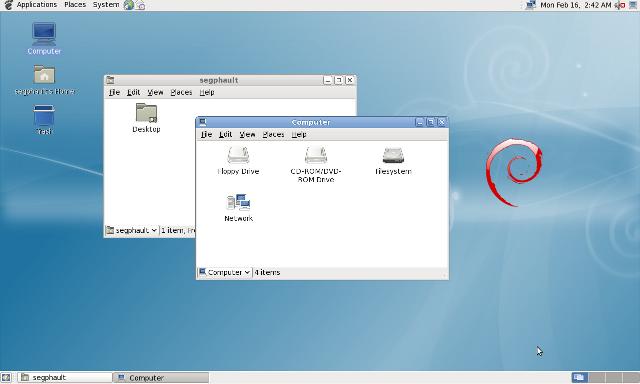
Task: Open the System menu in top panel
Action: pyautogui.click(x=106, y=5)
